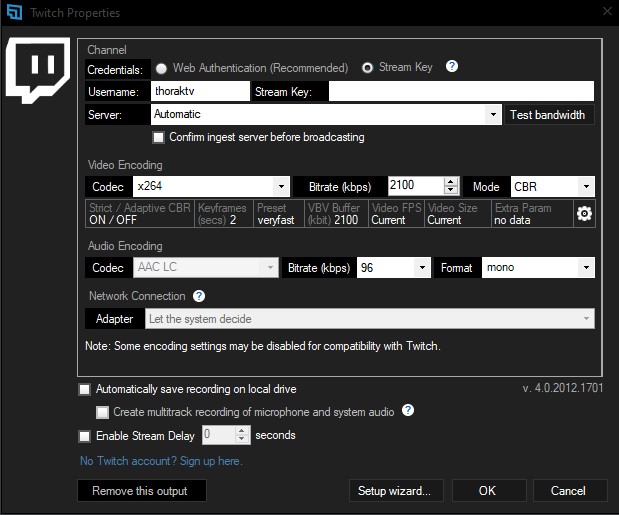The image size is (619, 515).
Task: Click XSplit logo in title bar
Action: click(x=13, y=13)
